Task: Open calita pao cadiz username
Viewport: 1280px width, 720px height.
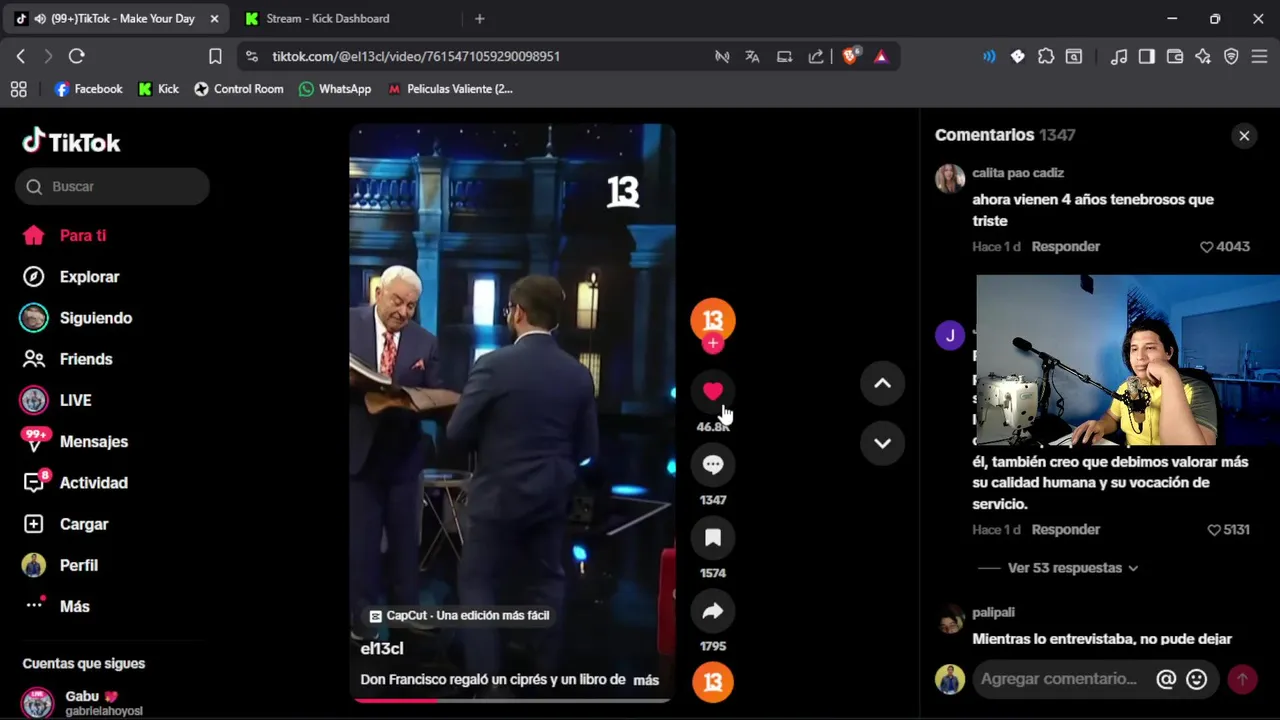Action: [x=1018, y=173]
